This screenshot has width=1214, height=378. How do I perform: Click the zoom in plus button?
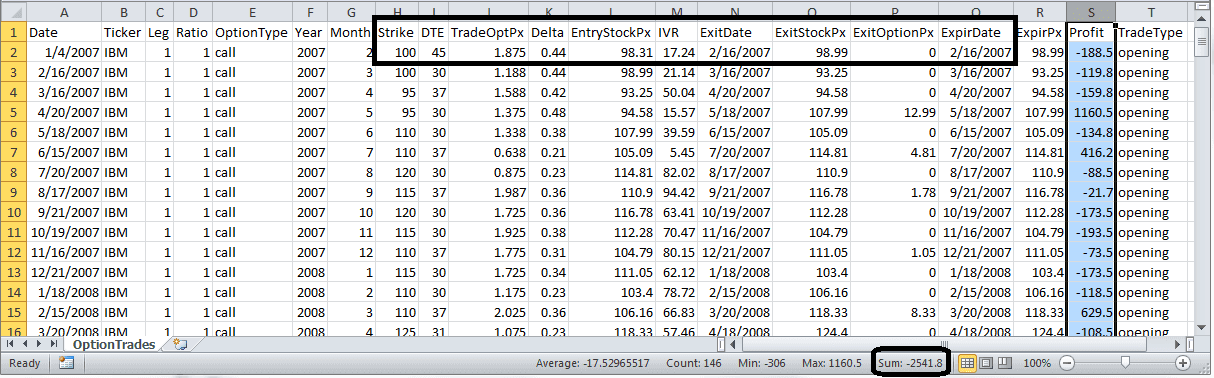tap(1184, 363)
